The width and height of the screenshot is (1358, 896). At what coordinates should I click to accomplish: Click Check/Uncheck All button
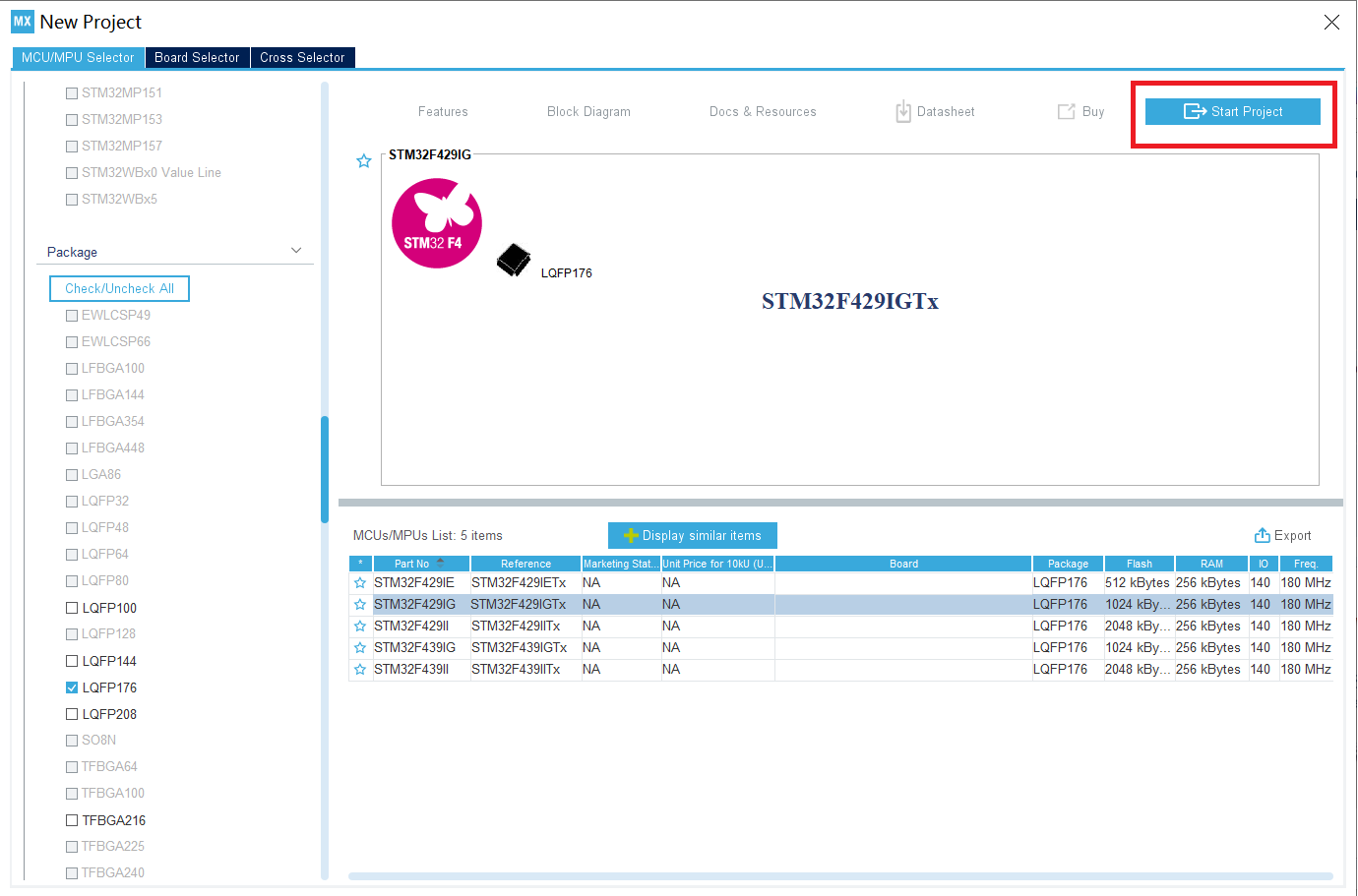[119, 289]
